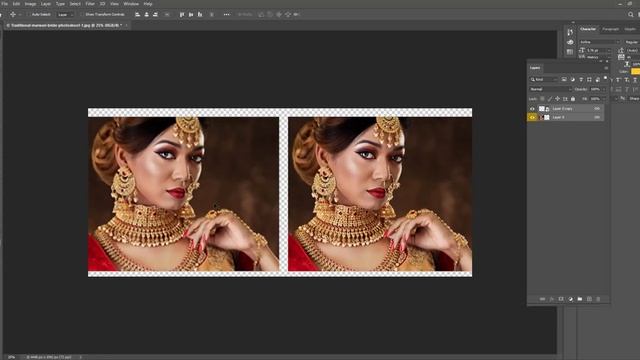Toggle the Auto-Select checkbox
Screen dimensions: 640x360
tap(29, 14)
